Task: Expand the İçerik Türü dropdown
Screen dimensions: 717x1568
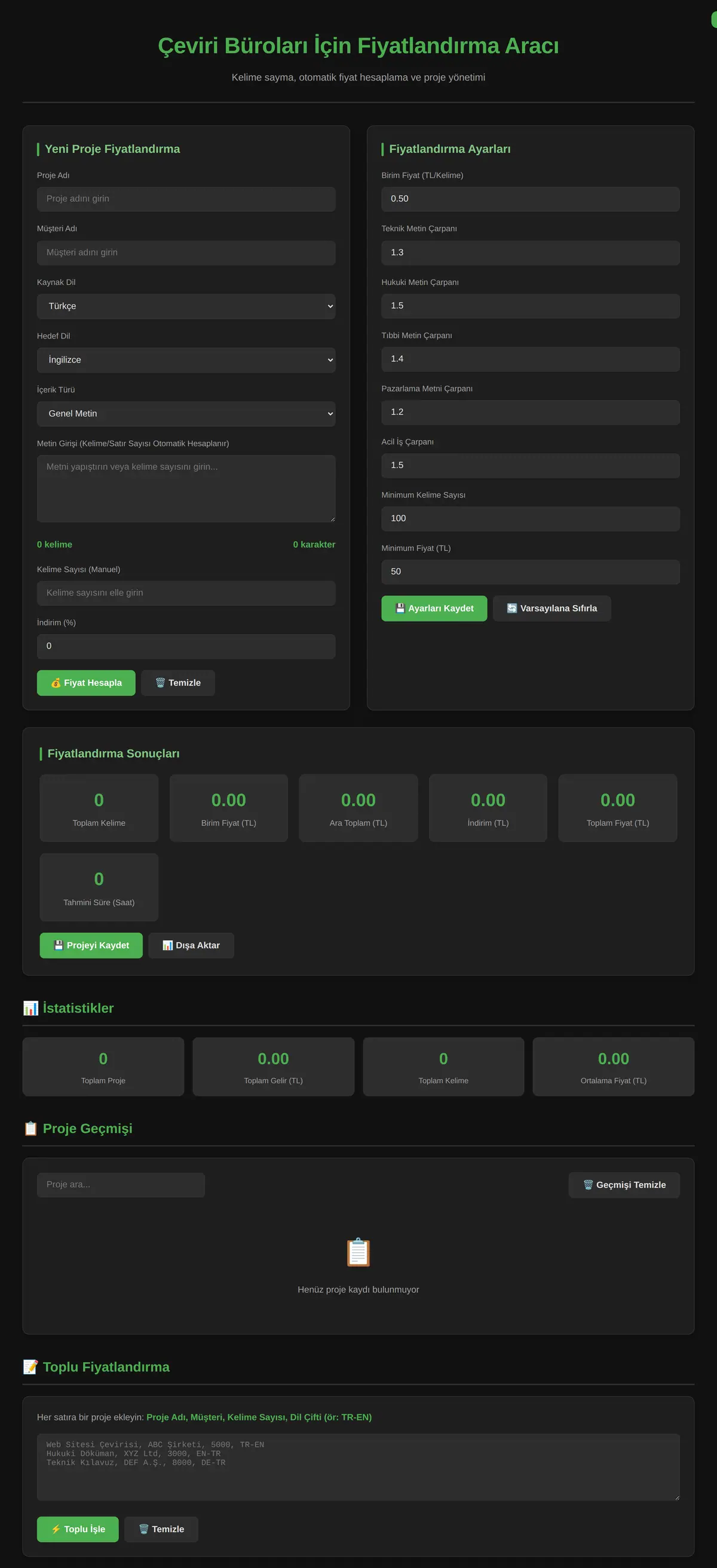Action: click(186, 413)
